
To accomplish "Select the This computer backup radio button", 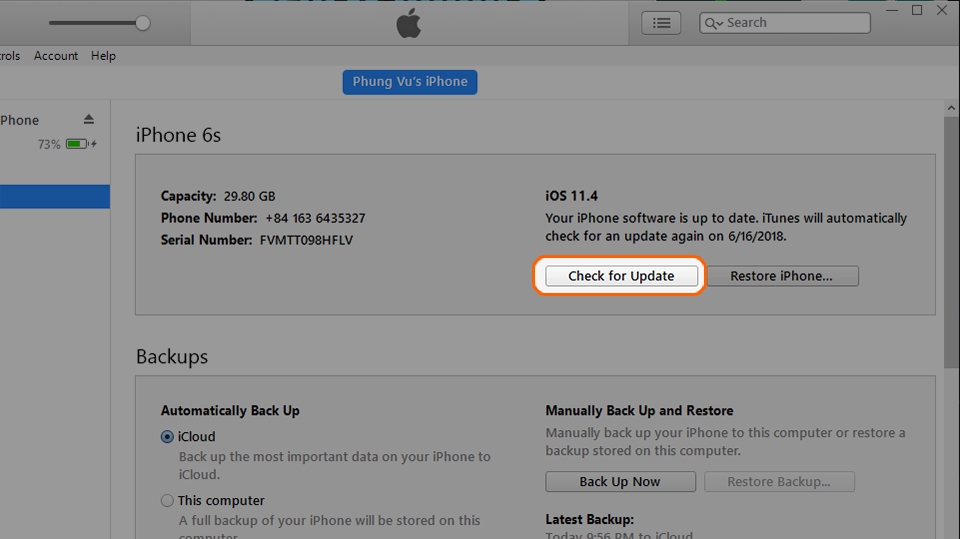I will (167, 500).
